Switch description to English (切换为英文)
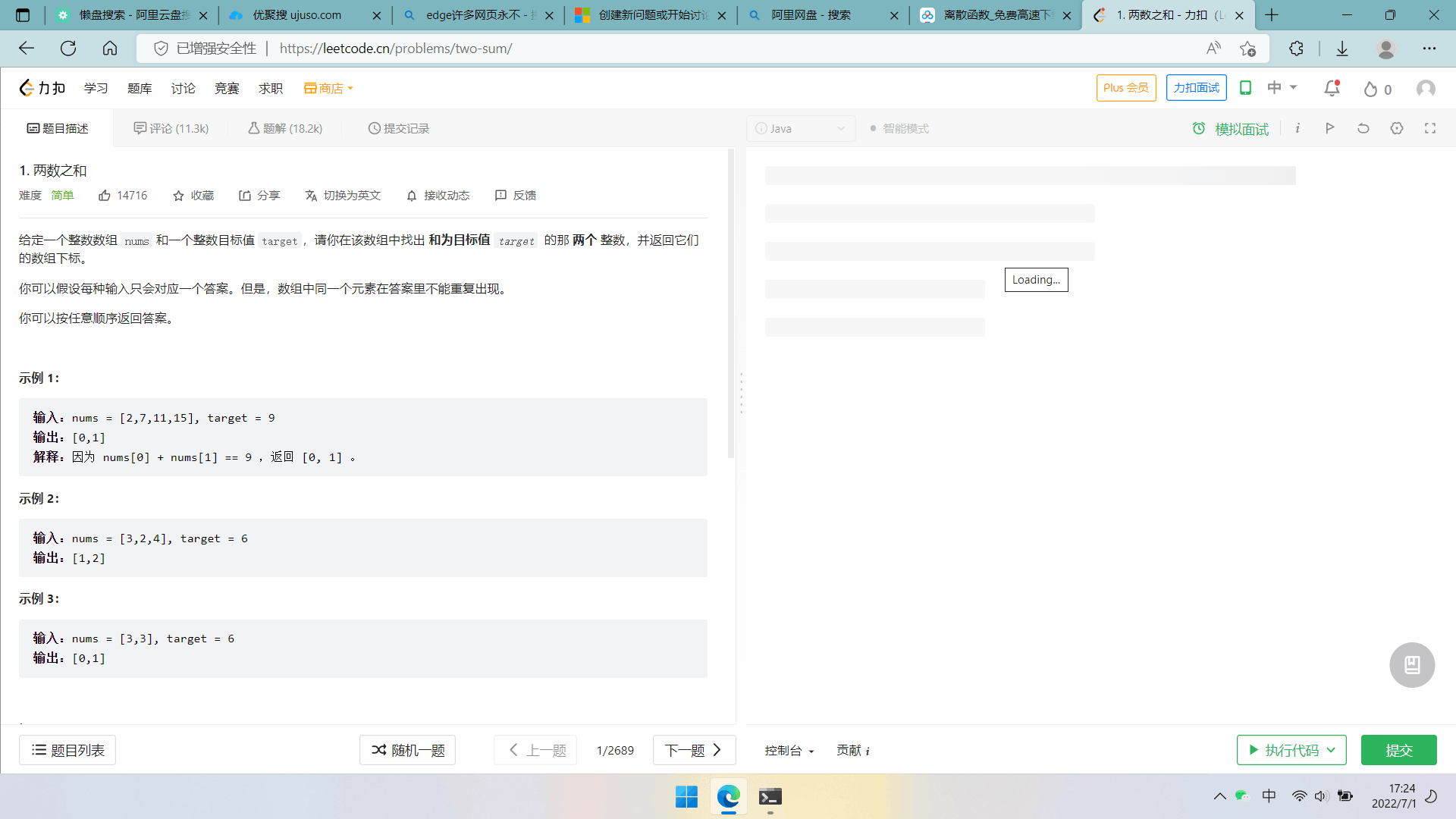Viewport: 1456px width, 819px height. pyautogui.click(x=343, y=196)
